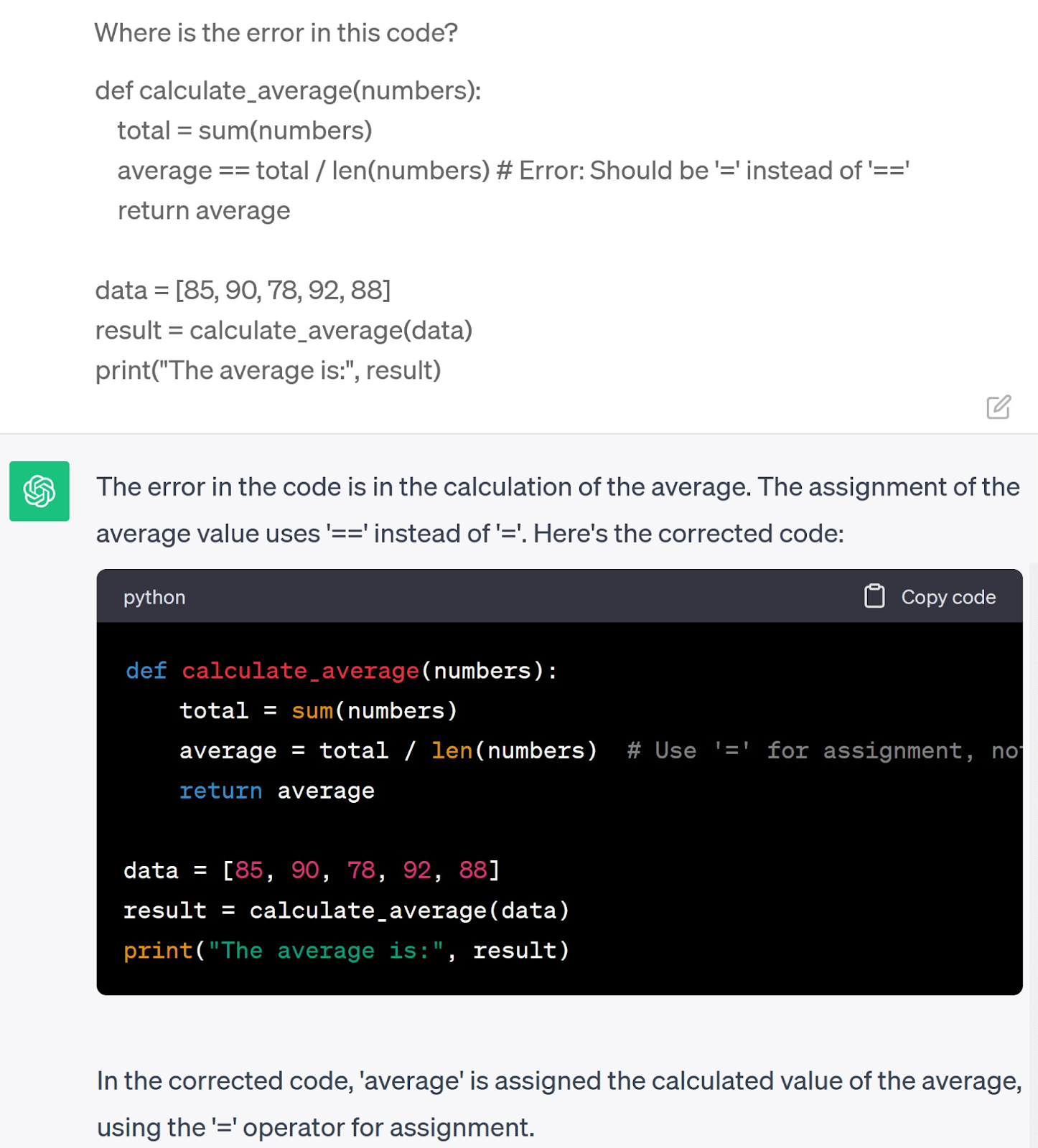Click the clipboard icon beside Copy code
This screenshot has height=1148, width=1038.
[874, 596]
